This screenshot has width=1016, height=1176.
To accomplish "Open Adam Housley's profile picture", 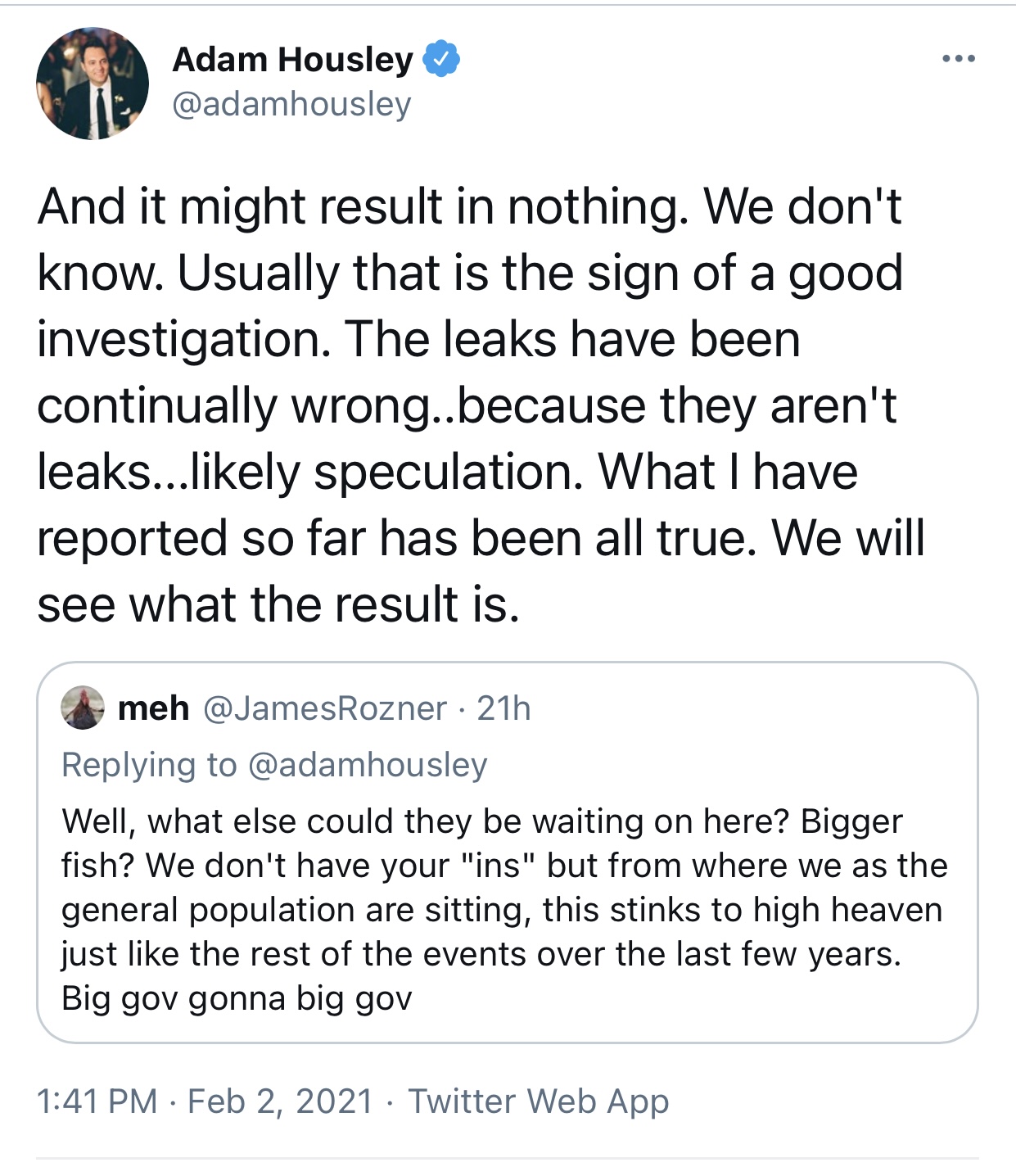I will pos(93,84).
